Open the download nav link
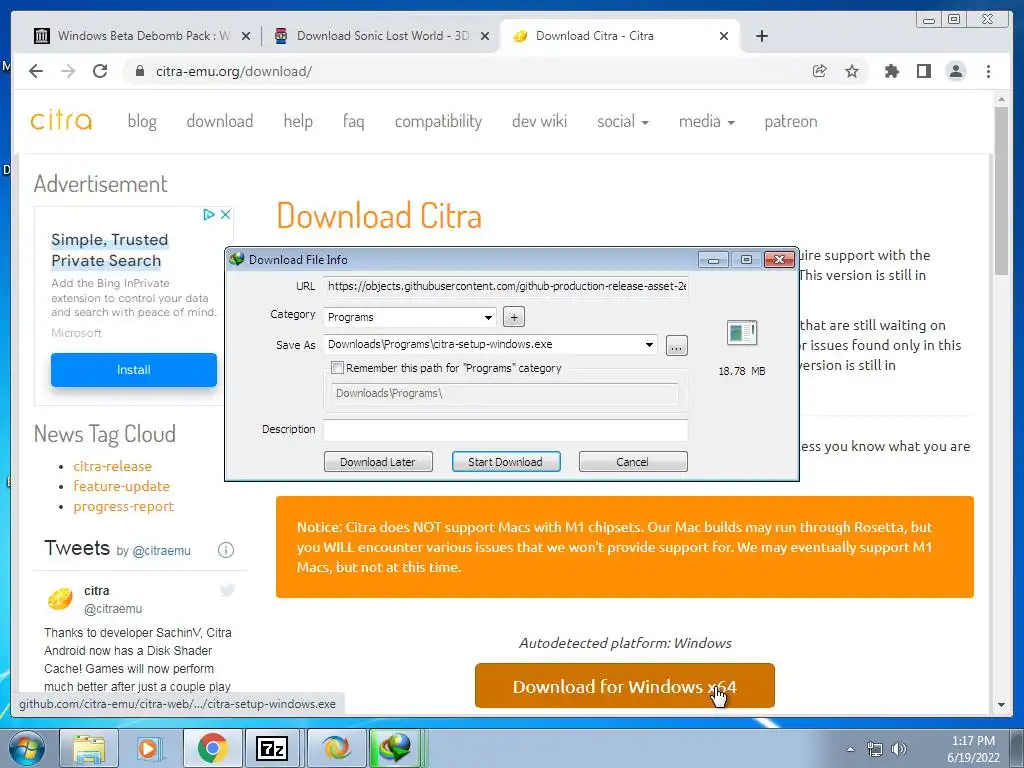Image resolution: width=1024 pixels, height=768 pixels. [219, 121]
